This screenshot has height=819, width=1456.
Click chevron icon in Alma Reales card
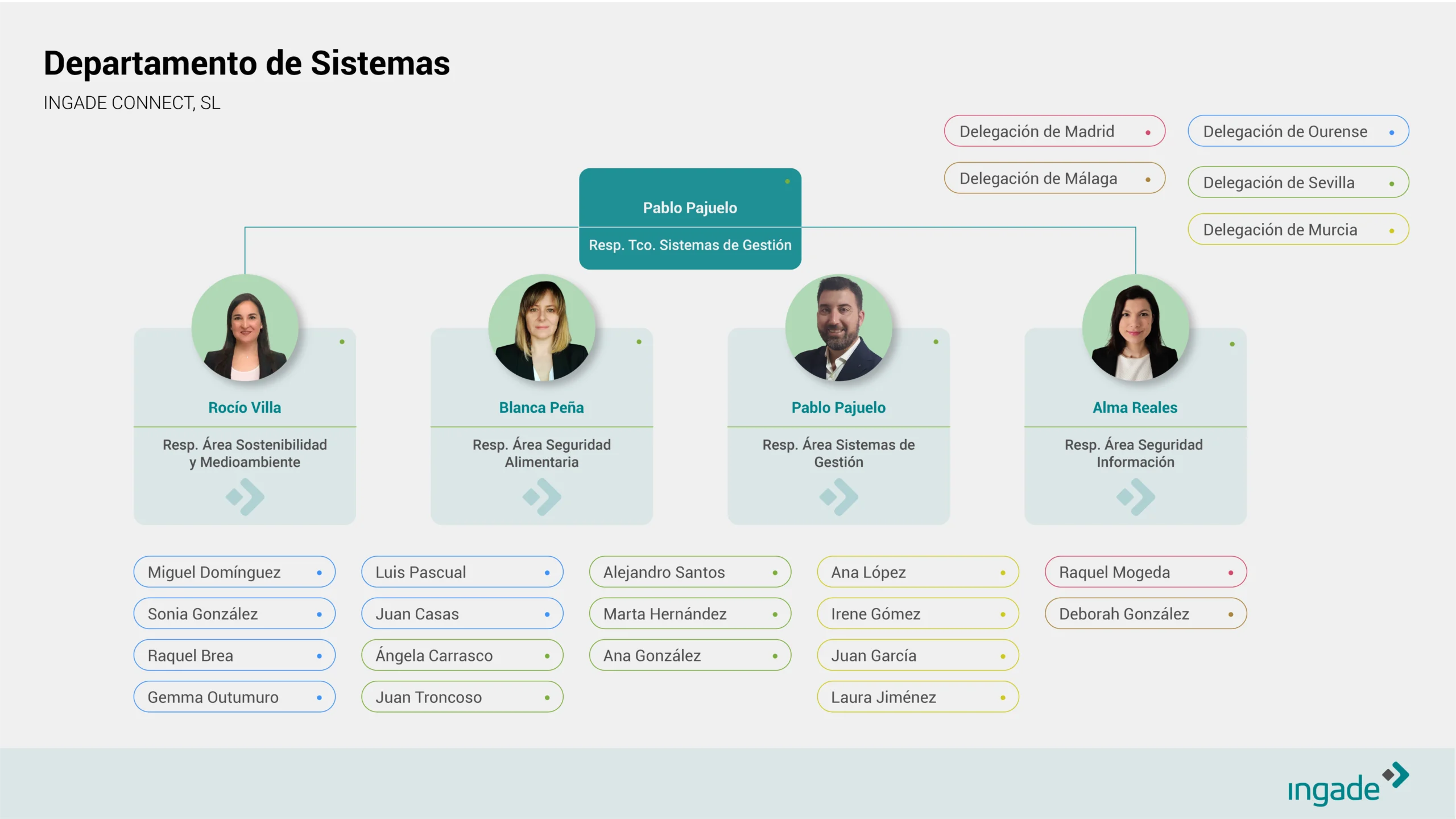pyautogui.click(x=1136, y=497)
